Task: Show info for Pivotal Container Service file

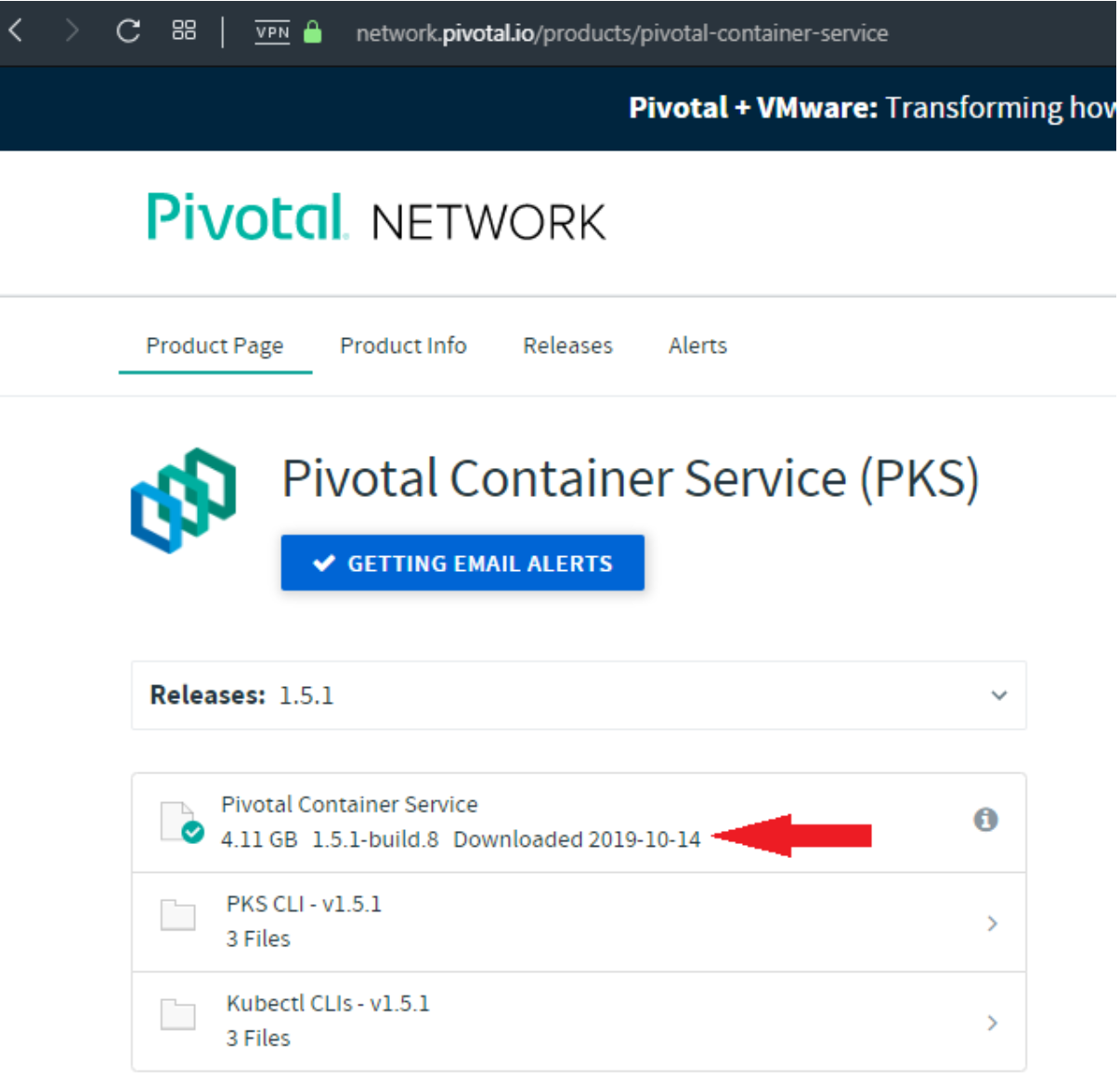Action: coord(985,820)
